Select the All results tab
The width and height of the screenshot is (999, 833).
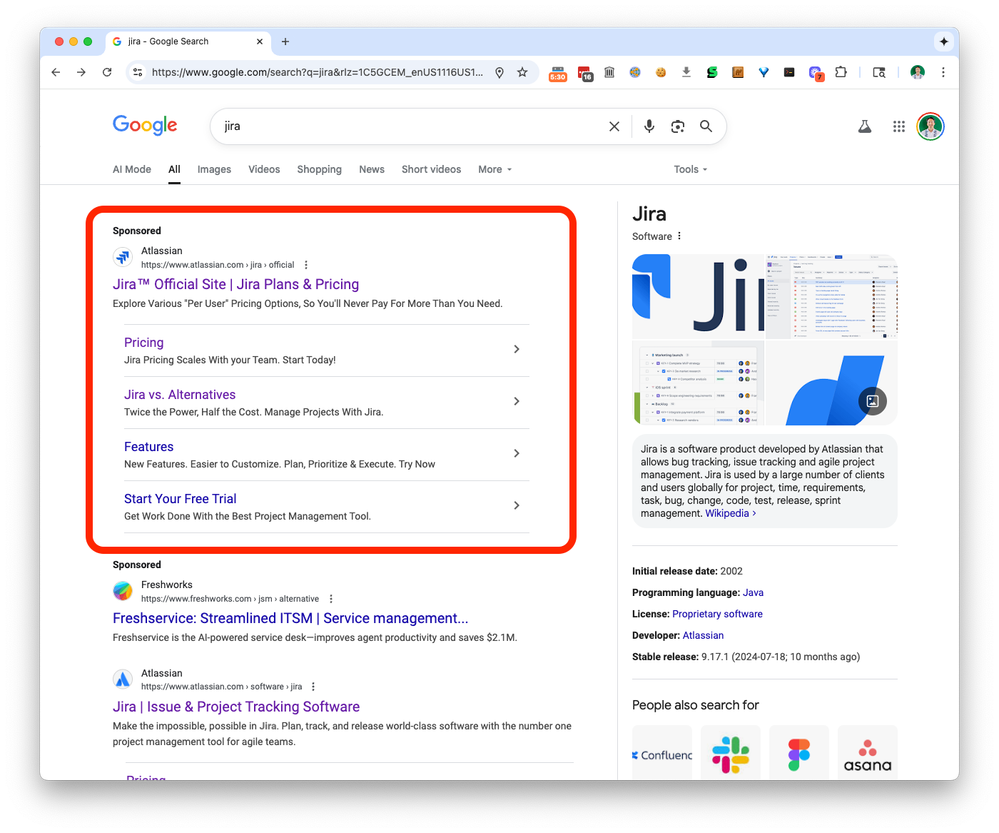(175, 170)
